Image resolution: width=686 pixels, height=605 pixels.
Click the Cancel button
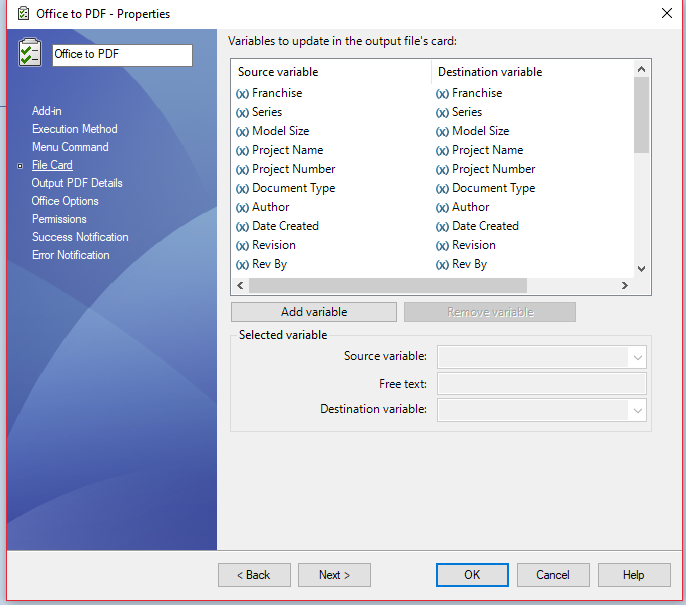(553, 575)
